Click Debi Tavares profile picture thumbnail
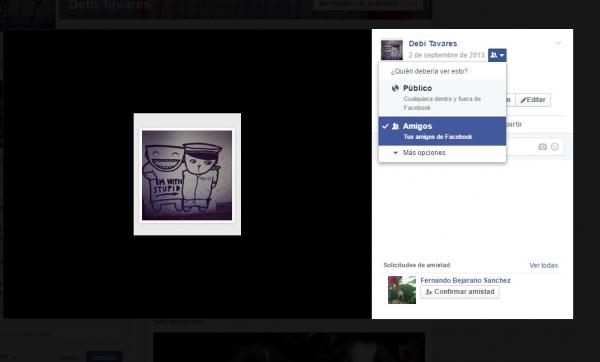The image size is (600, 362). pos(392,49)
